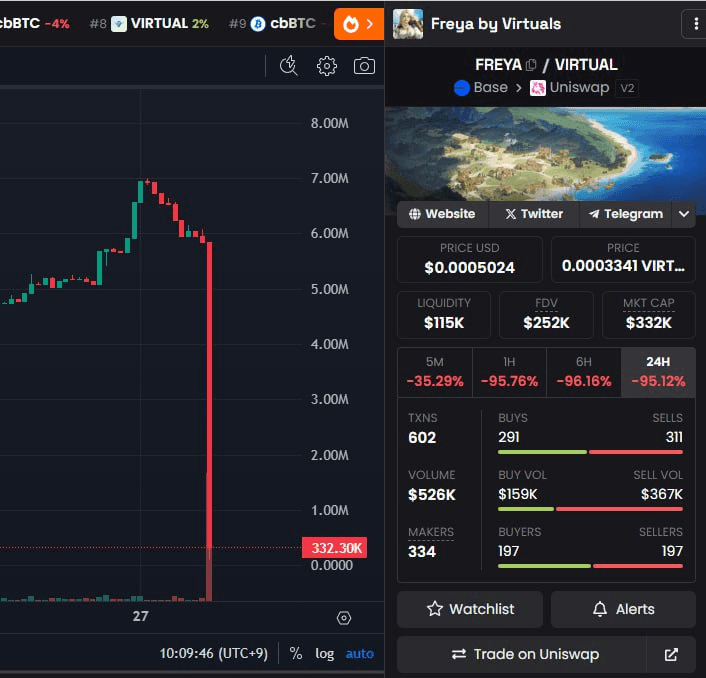Add the pair to Watchlist
706x678 pixels.
pos(470,609)
